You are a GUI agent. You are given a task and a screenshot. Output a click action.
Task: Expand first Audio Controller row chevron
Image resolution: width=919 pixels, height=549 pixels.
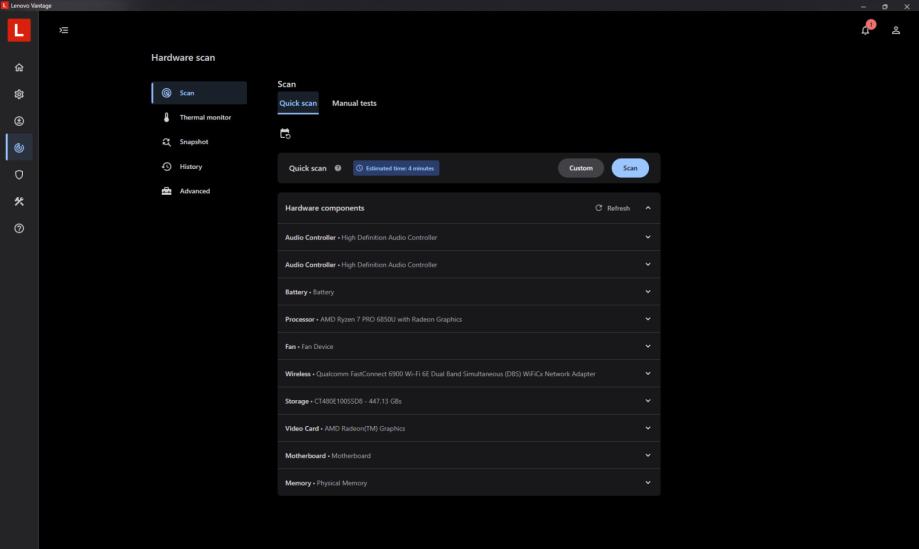click(648, 237)
